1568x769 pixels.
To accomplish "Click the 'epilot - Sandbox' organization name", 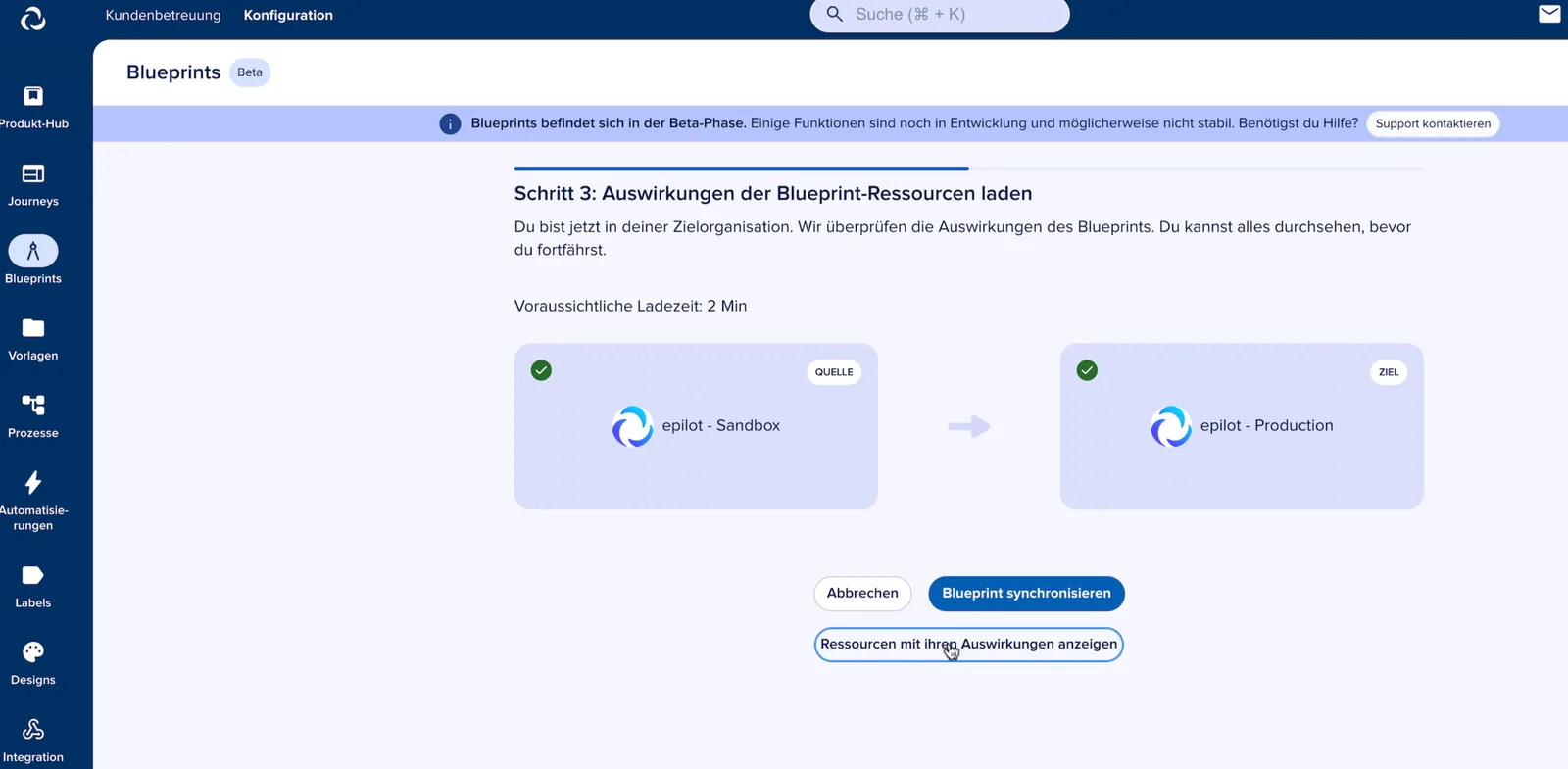I will pyautogui.click(x=721, y=426).
